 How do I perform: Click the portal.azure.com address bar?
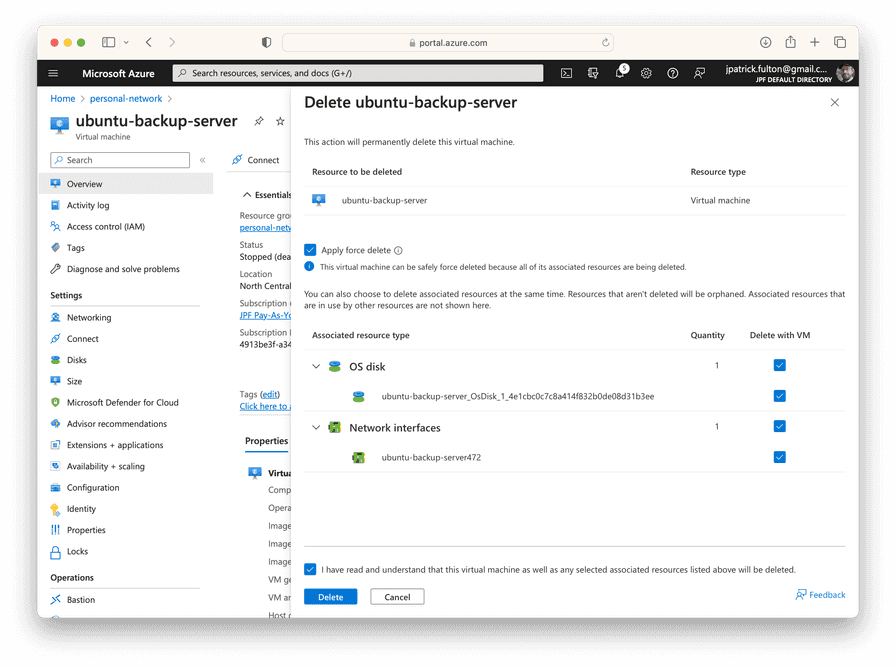(448, 42)
